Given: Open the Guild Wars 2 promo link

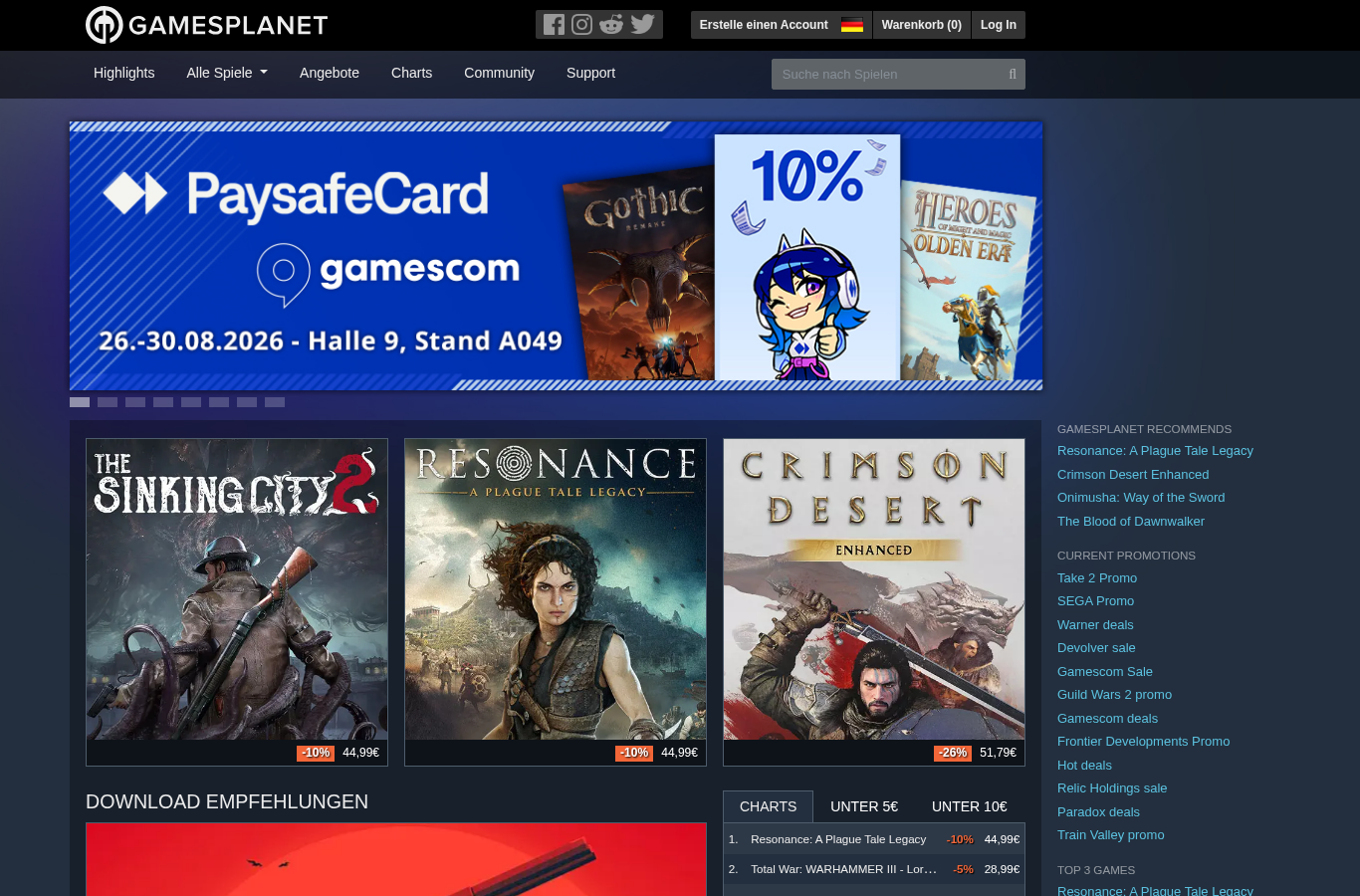Looking at the screenshot, I should click(1114, 695).
